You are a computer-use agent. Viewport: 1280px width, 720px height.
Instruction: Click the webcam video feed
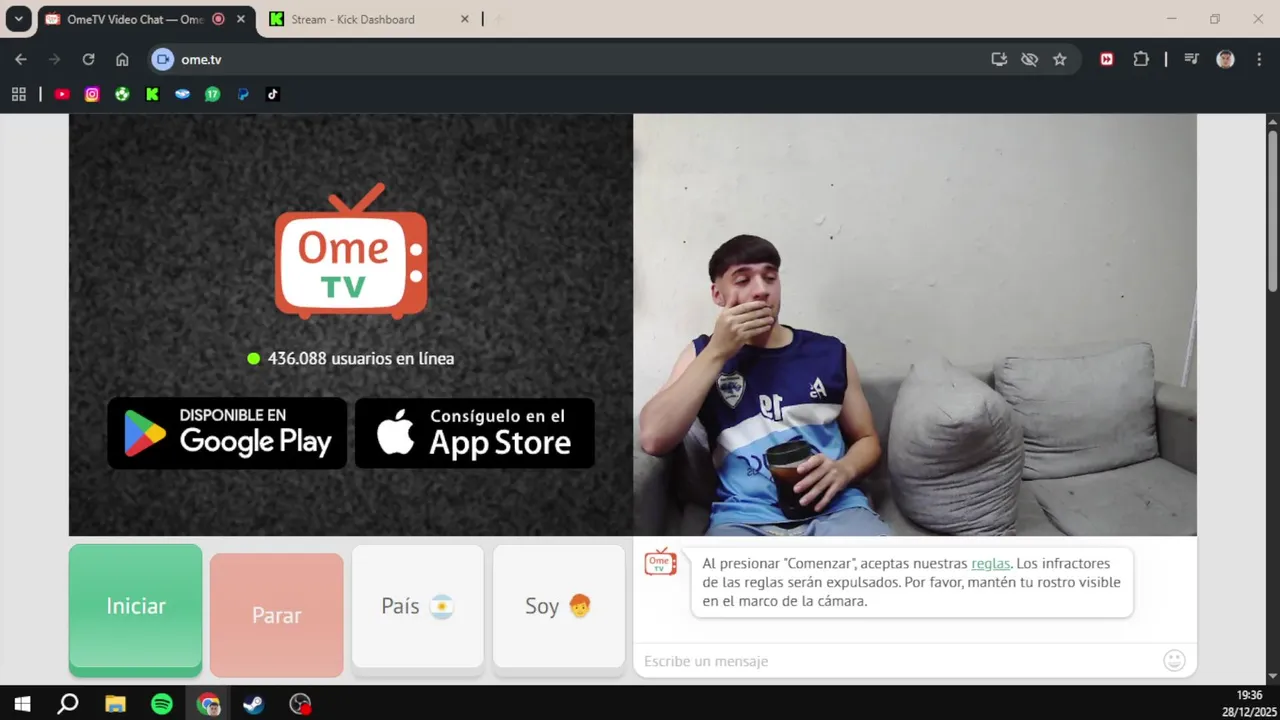pyautogui.click(x=915, y=325)
